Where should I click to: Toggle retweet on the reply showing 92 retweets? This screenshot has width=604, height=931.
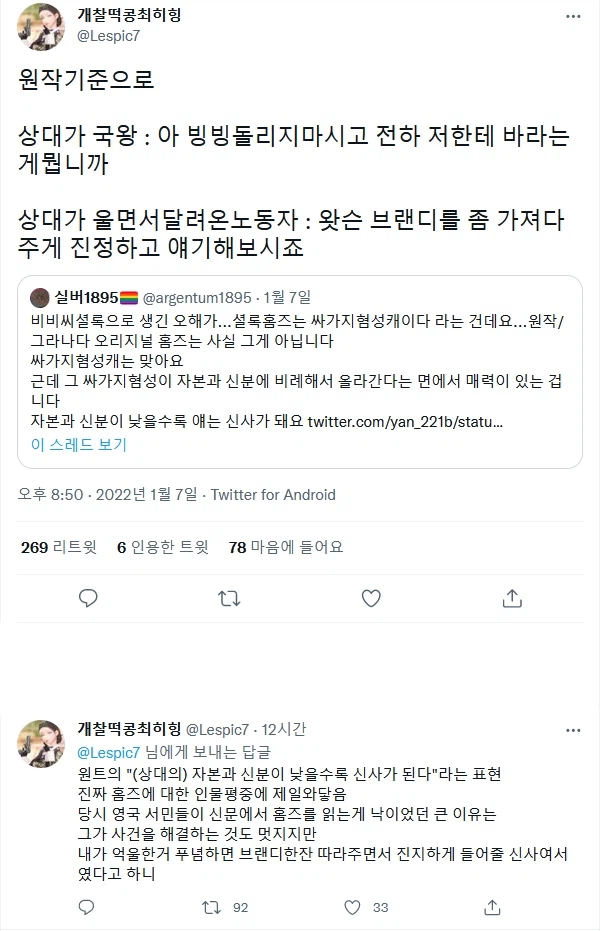[213, 908]
